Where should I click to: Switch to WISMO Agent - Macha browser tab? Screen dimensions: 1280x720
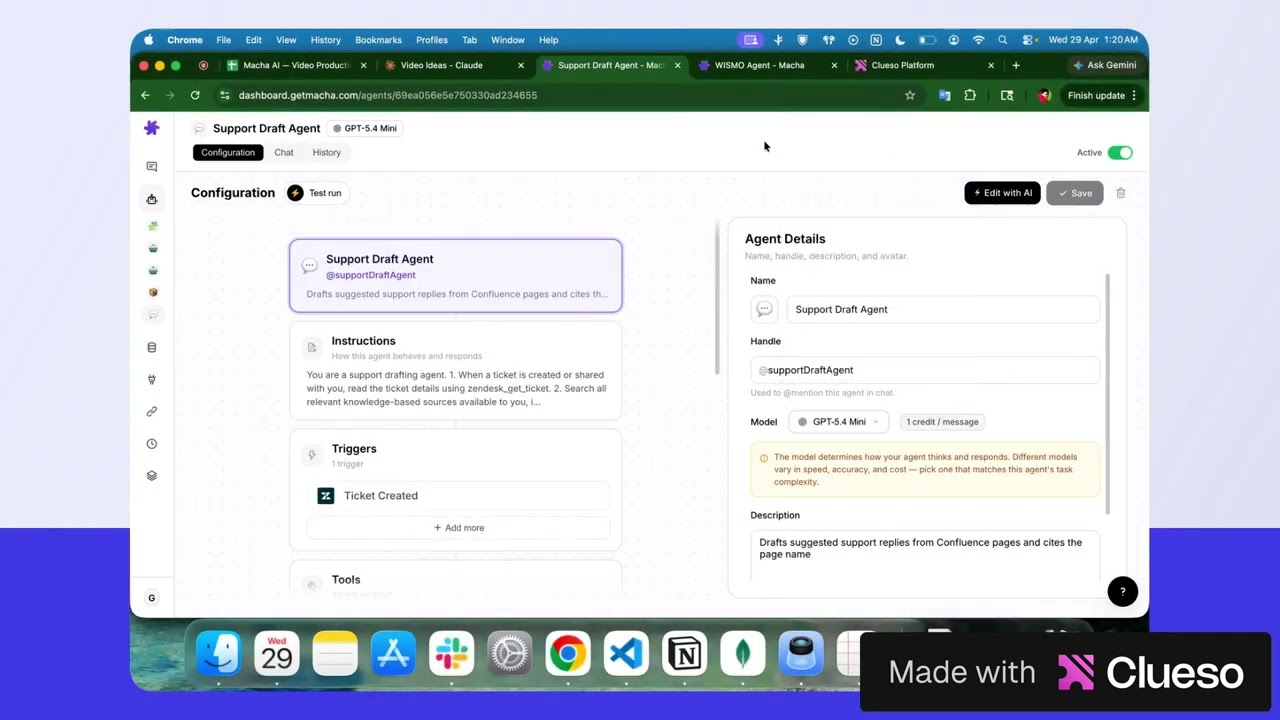coord(760,65)
